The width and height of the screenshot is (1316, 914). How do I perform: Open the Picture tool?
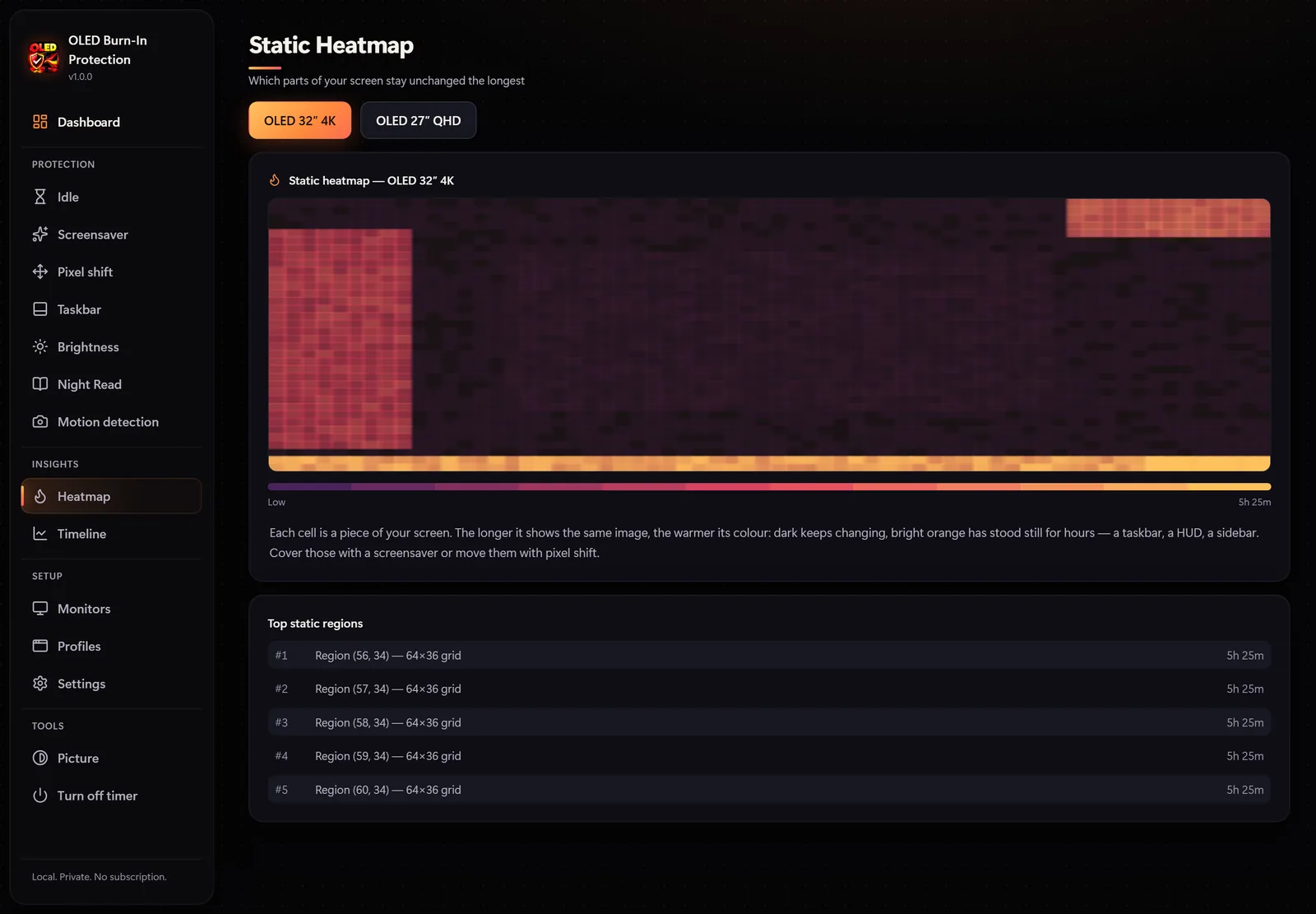(111, 758)
